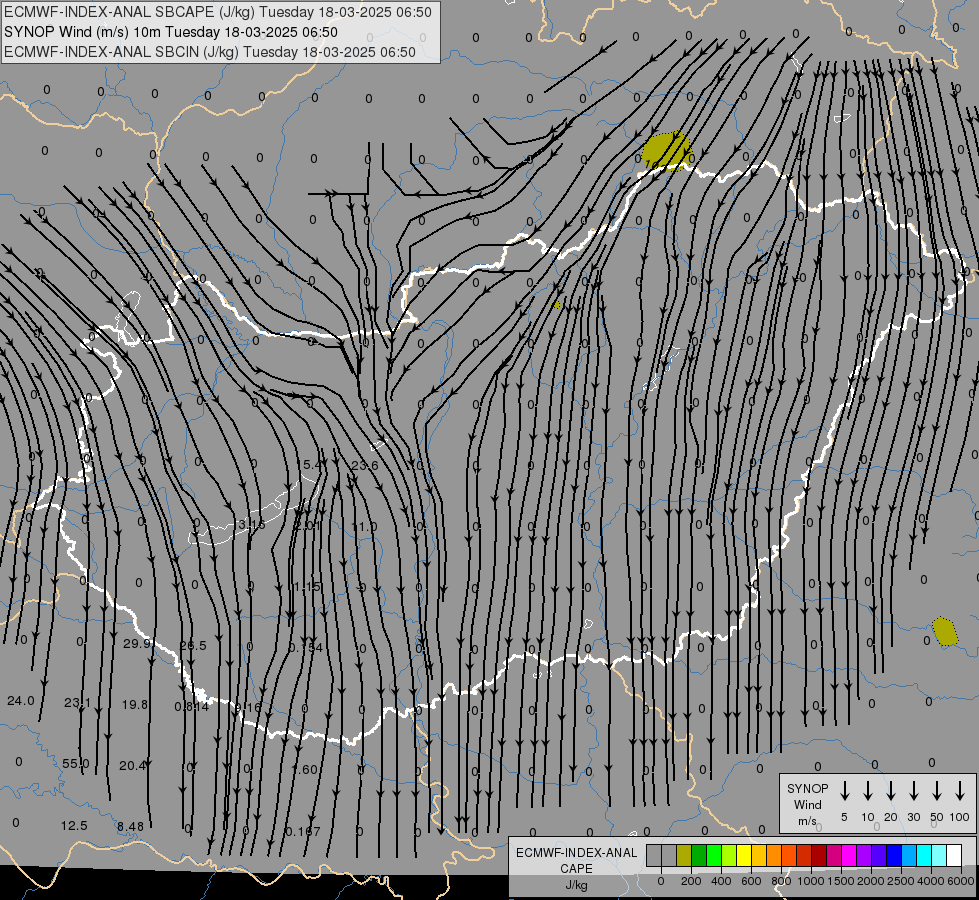Click the 5 m/s wind arrow in legend
Viewport: 979px width, 900px height.
click(x=844, y=791)
